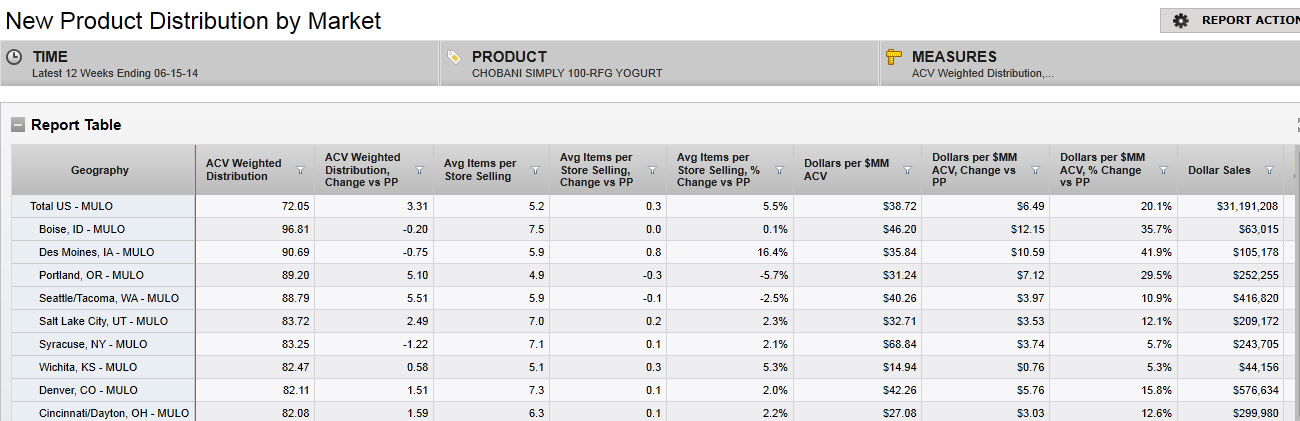The height and width of the screenshot is (421, 1300).
Task: Filter the Dollars per $MM ACV column
Action: pos(907,171)
